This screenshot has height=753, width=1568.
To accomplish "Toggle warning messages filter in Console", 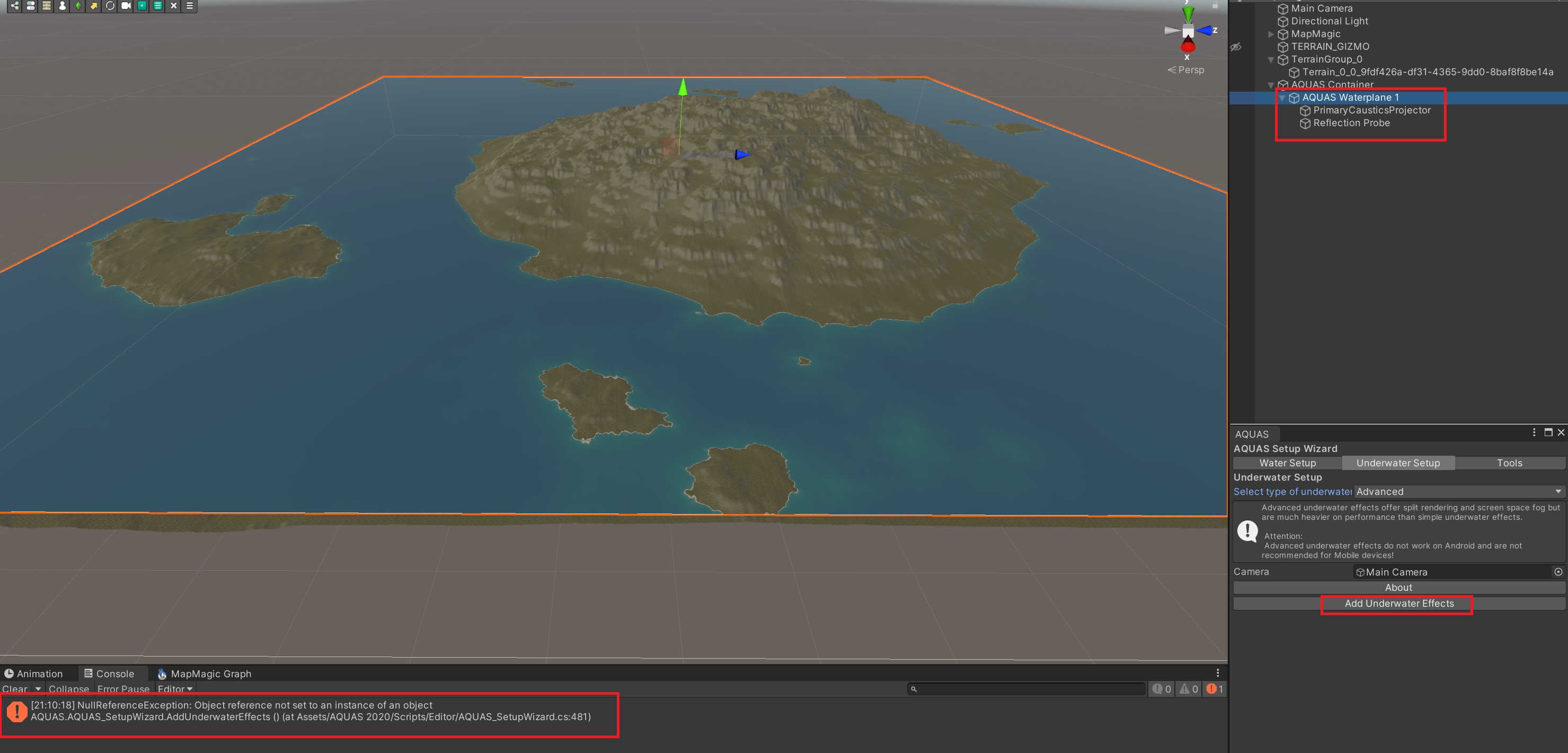I will click(1188, 688).
